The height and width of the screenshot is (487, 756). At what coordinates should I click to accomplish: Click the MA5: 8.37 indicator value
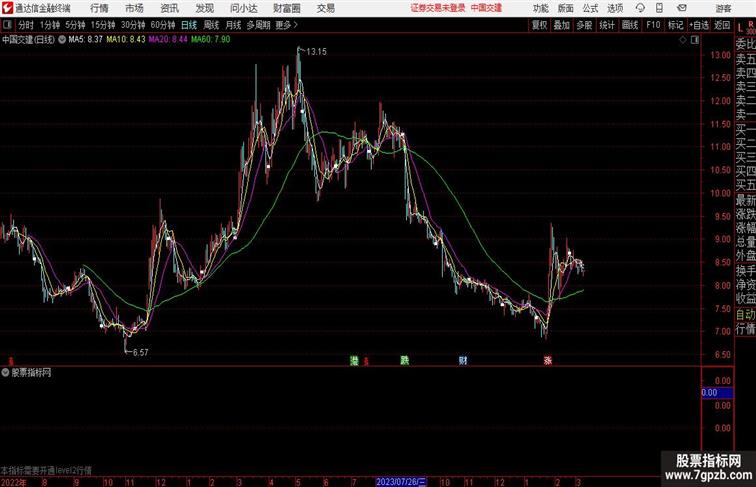tap(85, 40)
